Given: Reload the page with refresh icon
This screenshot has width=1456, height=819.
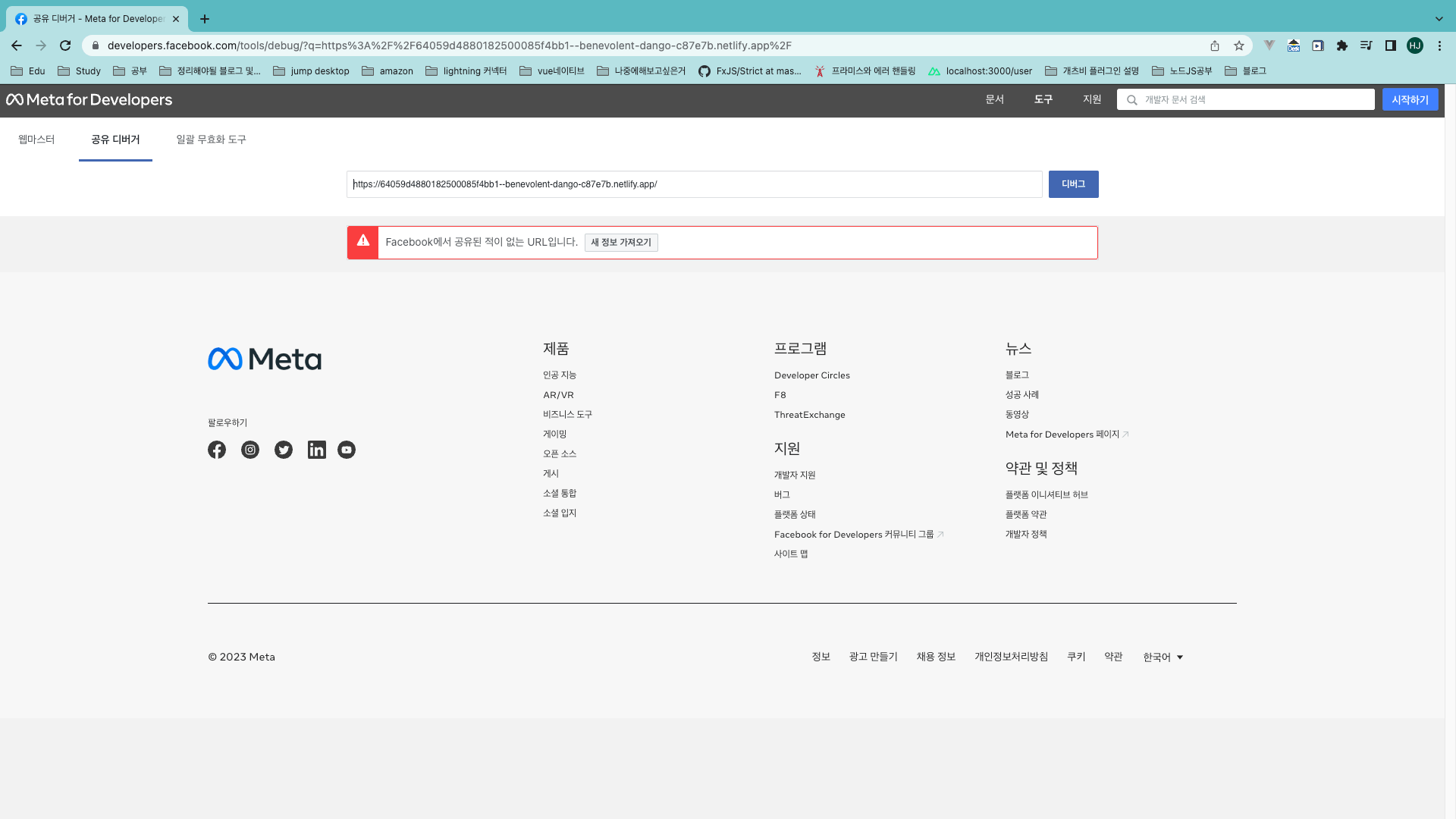Looking at the screenshot, I should point(65,45).
